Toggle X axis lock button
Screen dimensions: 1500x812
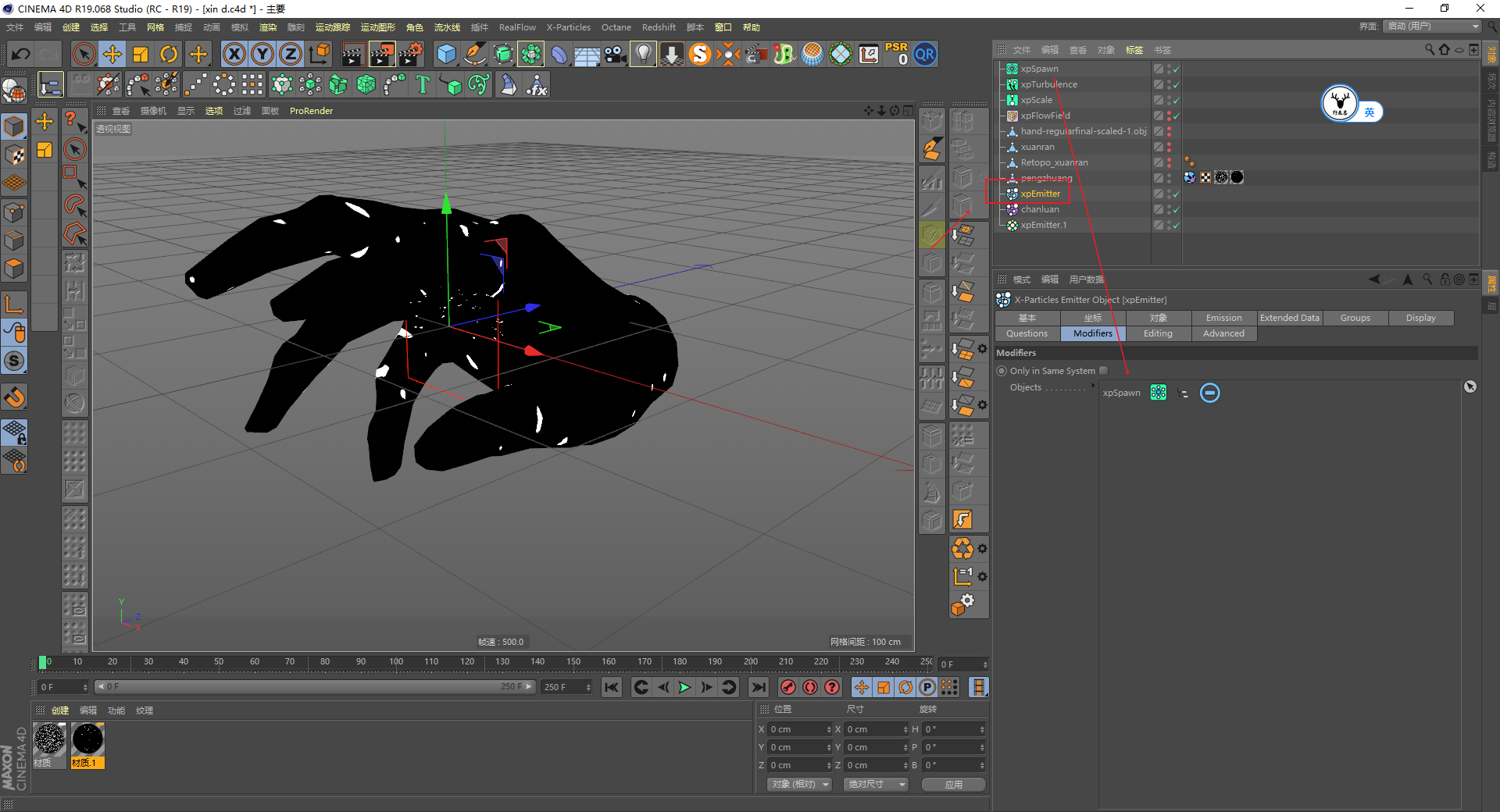[x=234, y=54]
